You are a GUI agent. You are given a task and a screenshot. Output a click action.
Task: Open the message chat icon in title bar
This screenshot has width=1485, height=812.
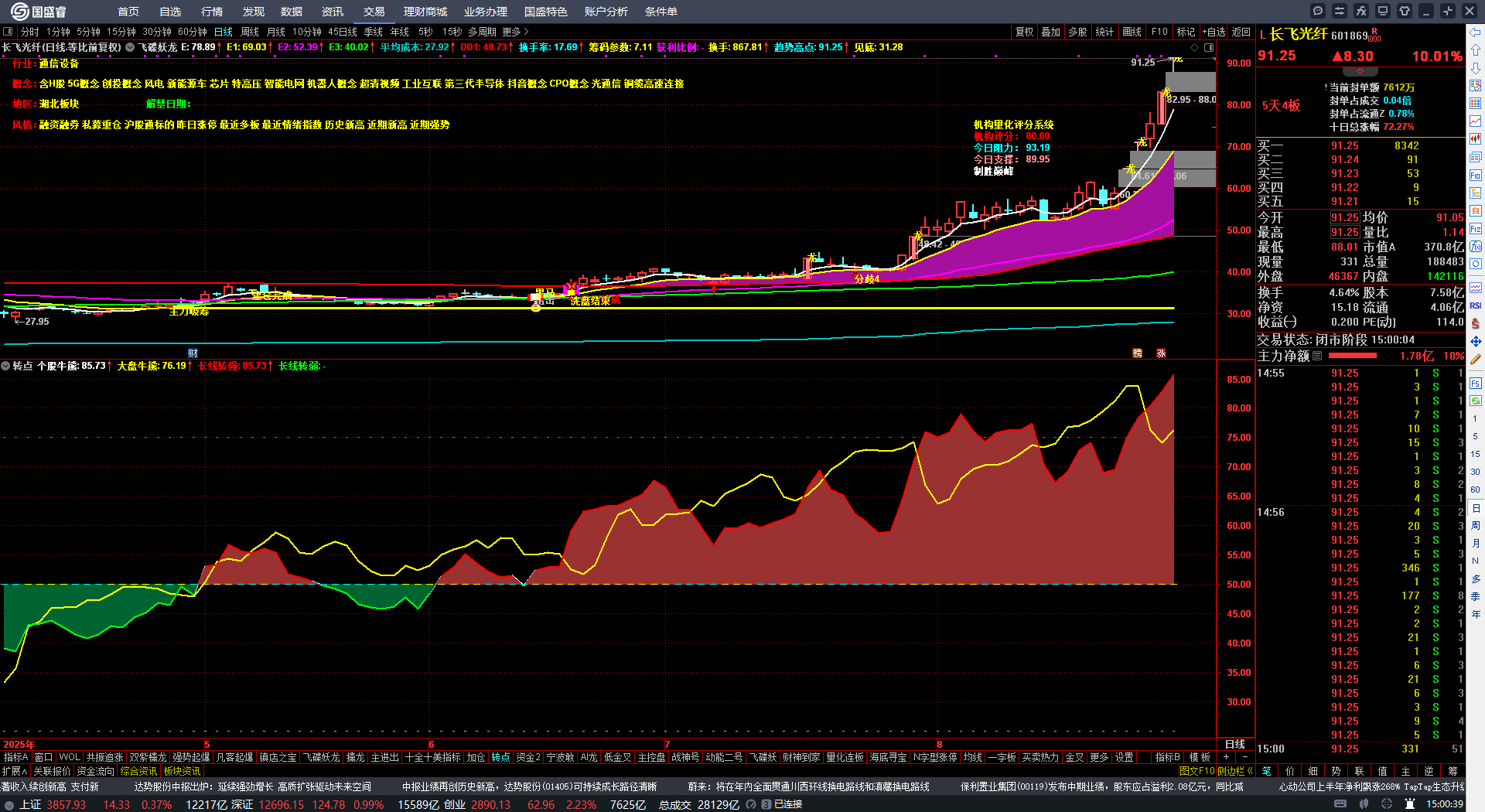pyautogui.click(x=1318, y=11)
